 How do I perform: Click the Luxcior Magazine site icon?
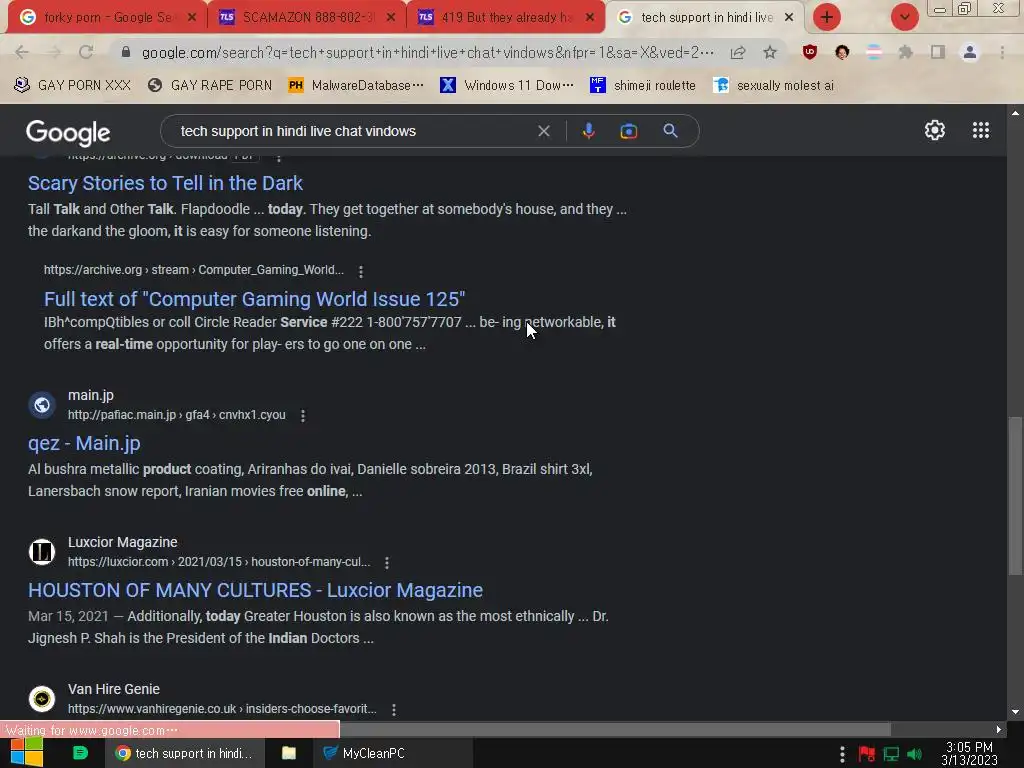point(42,552)
